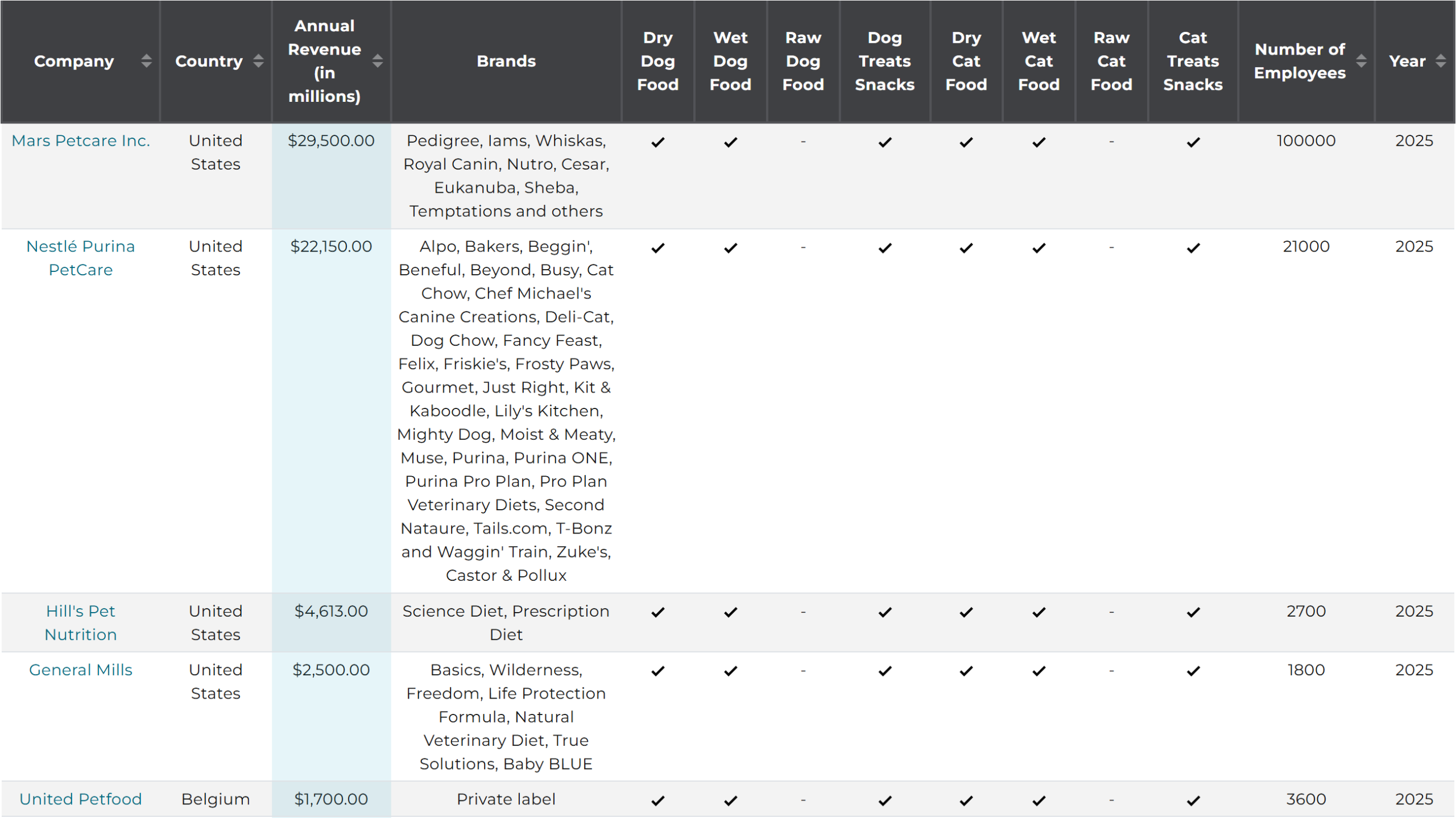1456x818 pixels.
Task: Click the Country column sort arrows
Action: [x=258, y=61]
